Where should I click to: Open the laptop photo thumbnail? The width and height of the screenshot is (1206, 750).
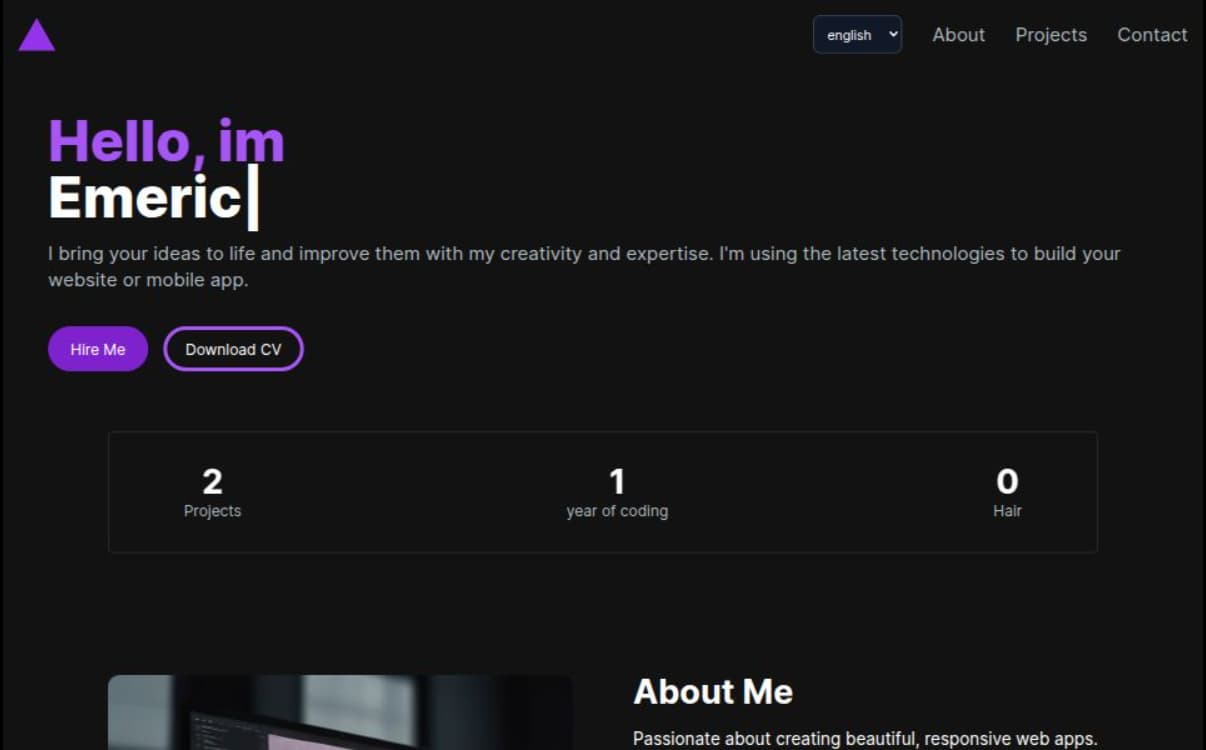(340, 712)
